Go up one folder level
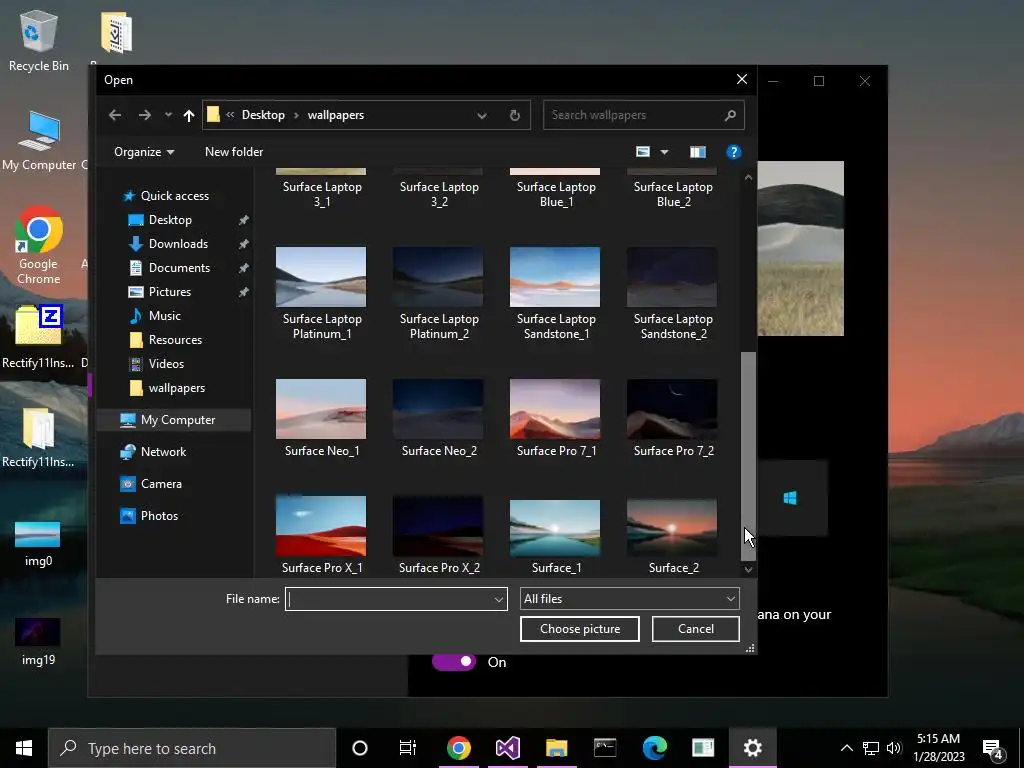This screenshot has width=1024, height=768. 189,115
